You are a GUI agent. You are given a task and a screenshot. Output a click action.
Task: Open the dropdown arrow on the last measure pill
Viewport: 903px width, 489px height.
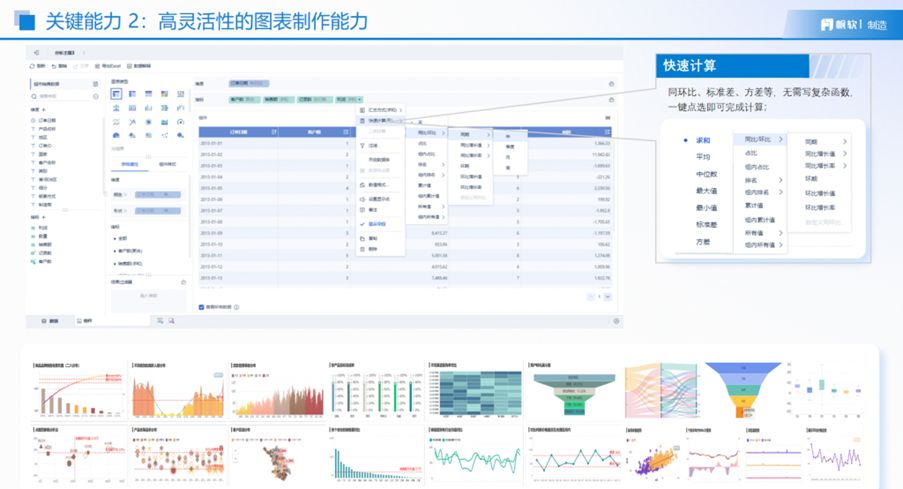coord(359,100)
